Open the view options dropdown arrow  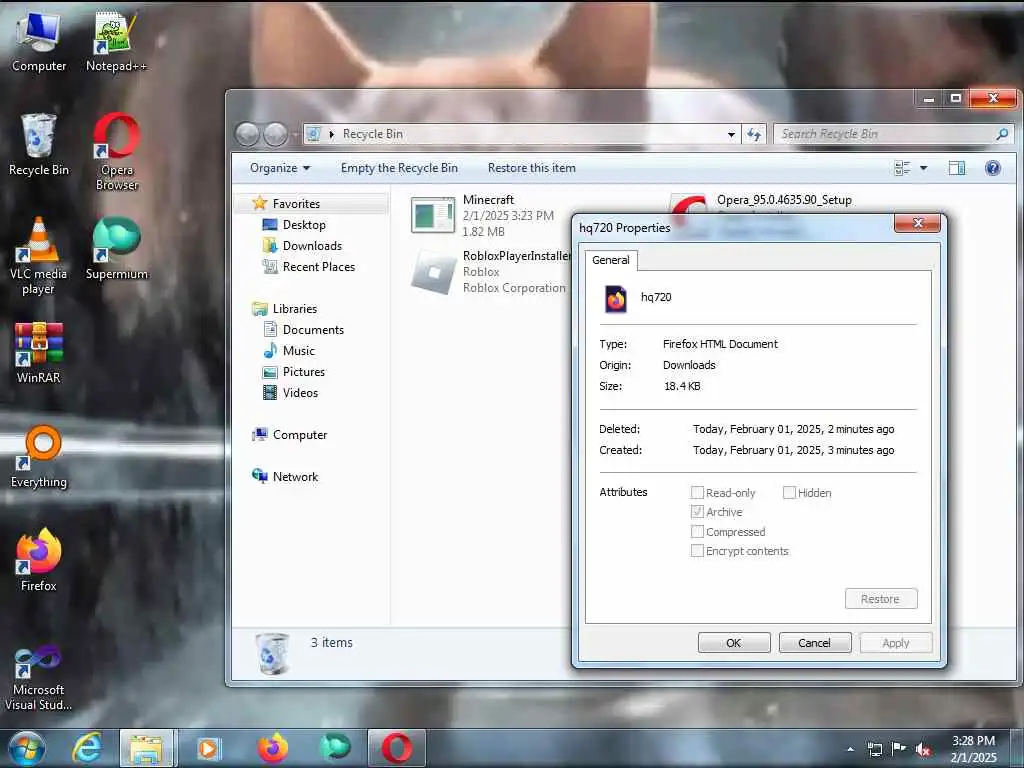923,168
